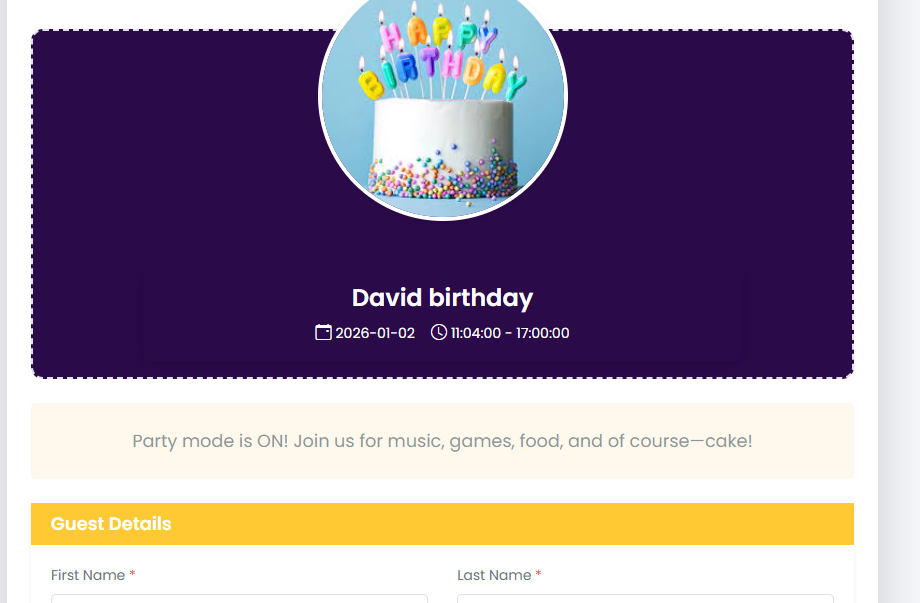Click empty purple banner area left of cake
Screen dimensions: 920x603
point(170,150)
